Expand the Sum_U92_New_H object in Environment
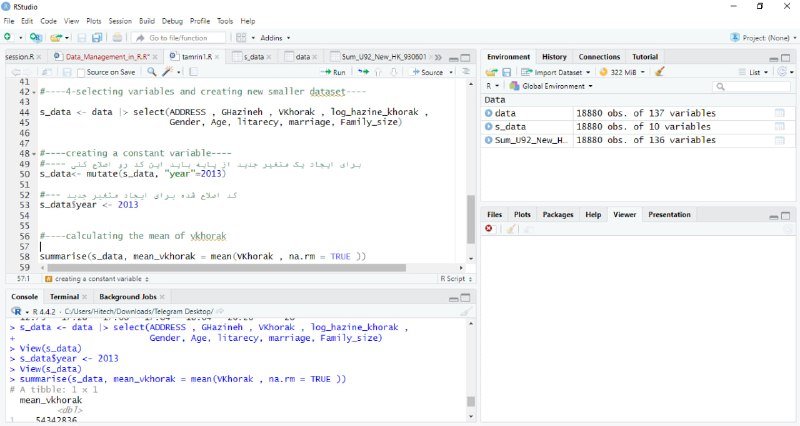This screenshot has width=800, height=426. (489, 140)
